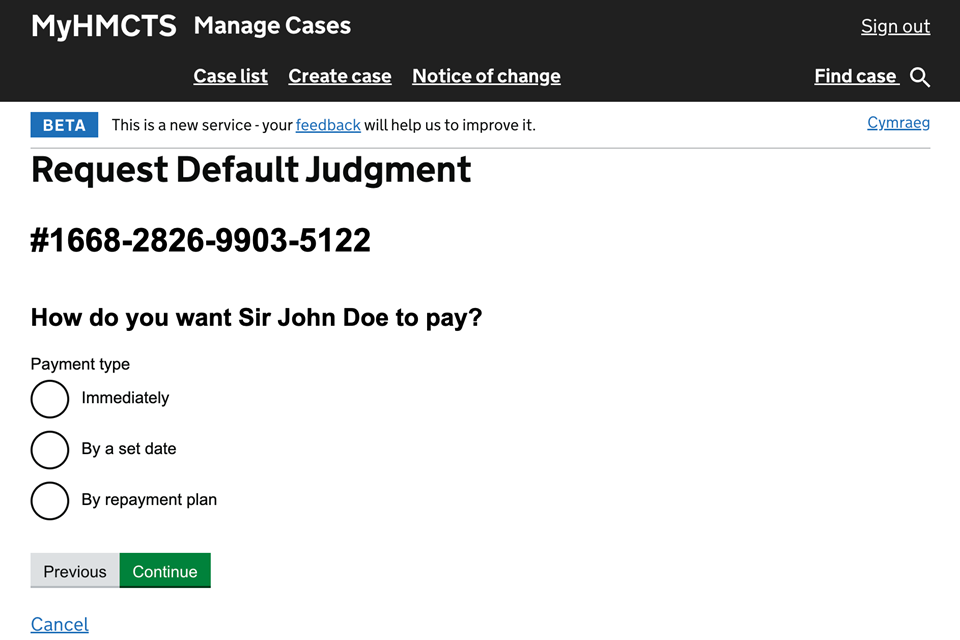Click the Request Default Judgment heading
960x640 pixels.
pyautogui.click(x=251, y=170)
